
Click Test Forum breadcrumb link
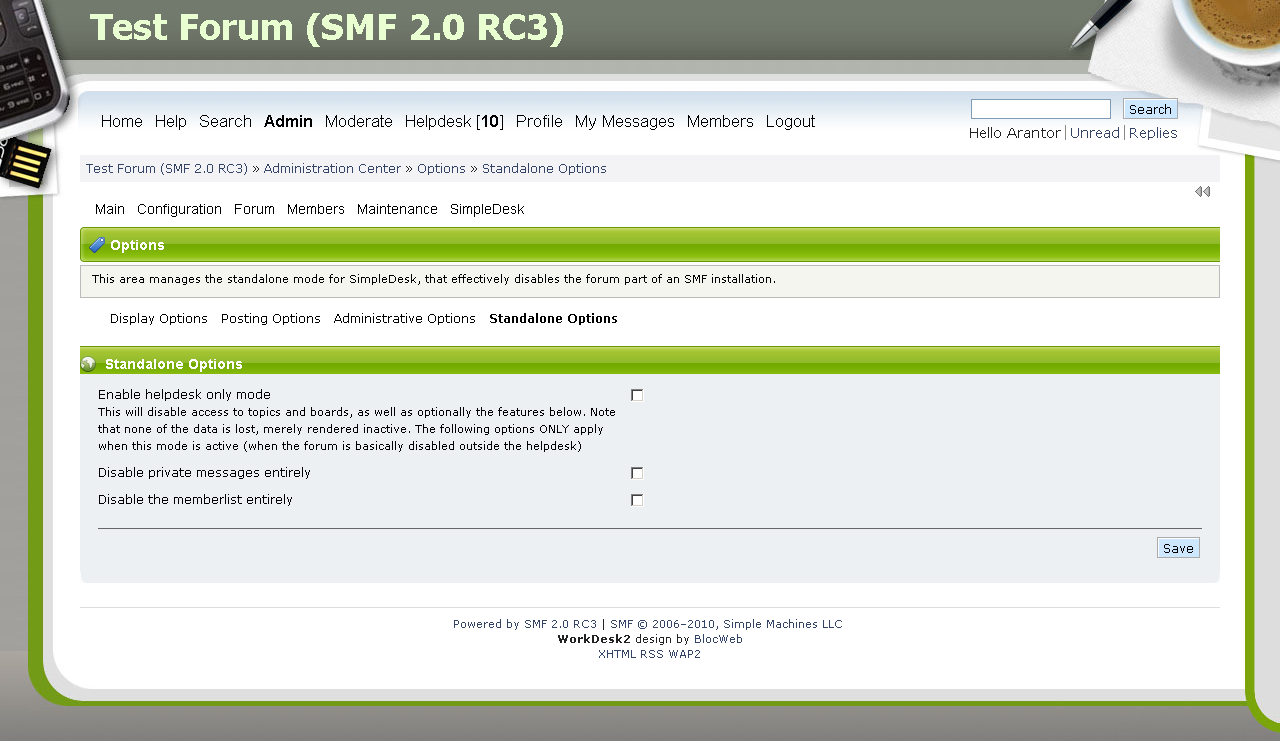point(167,168)
